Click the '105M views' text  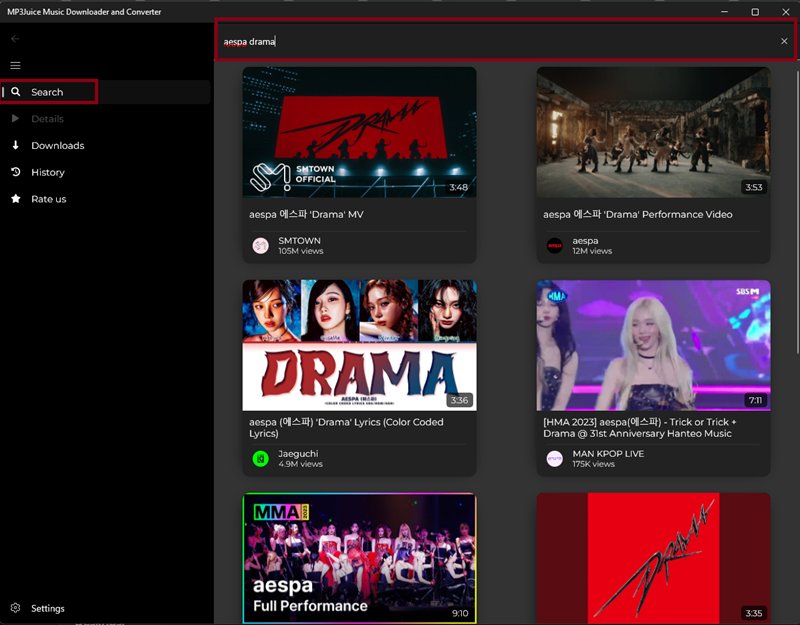[301, 251]
